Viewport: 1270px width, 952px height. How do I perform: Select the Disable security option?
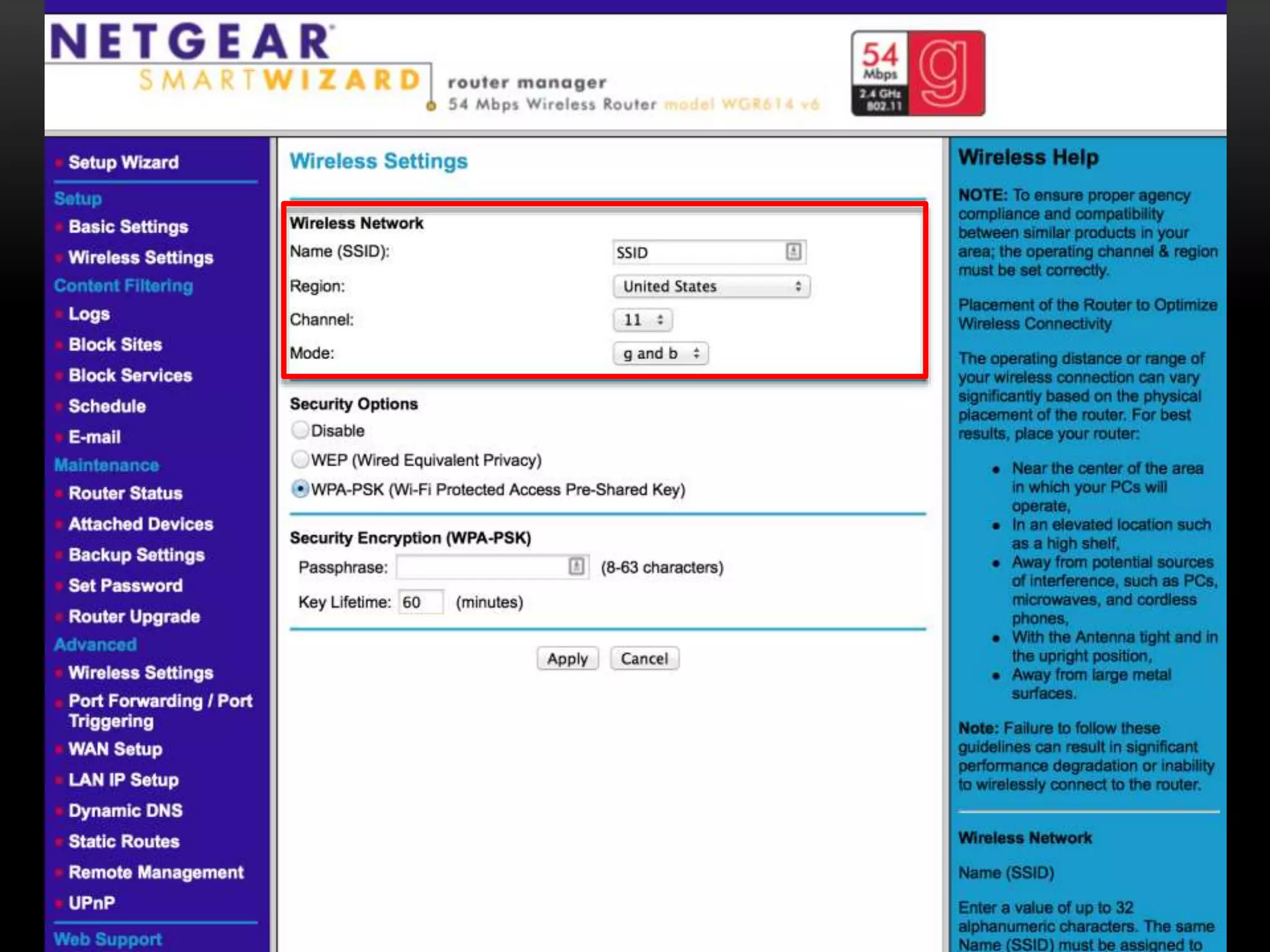[x=300, y=430]
